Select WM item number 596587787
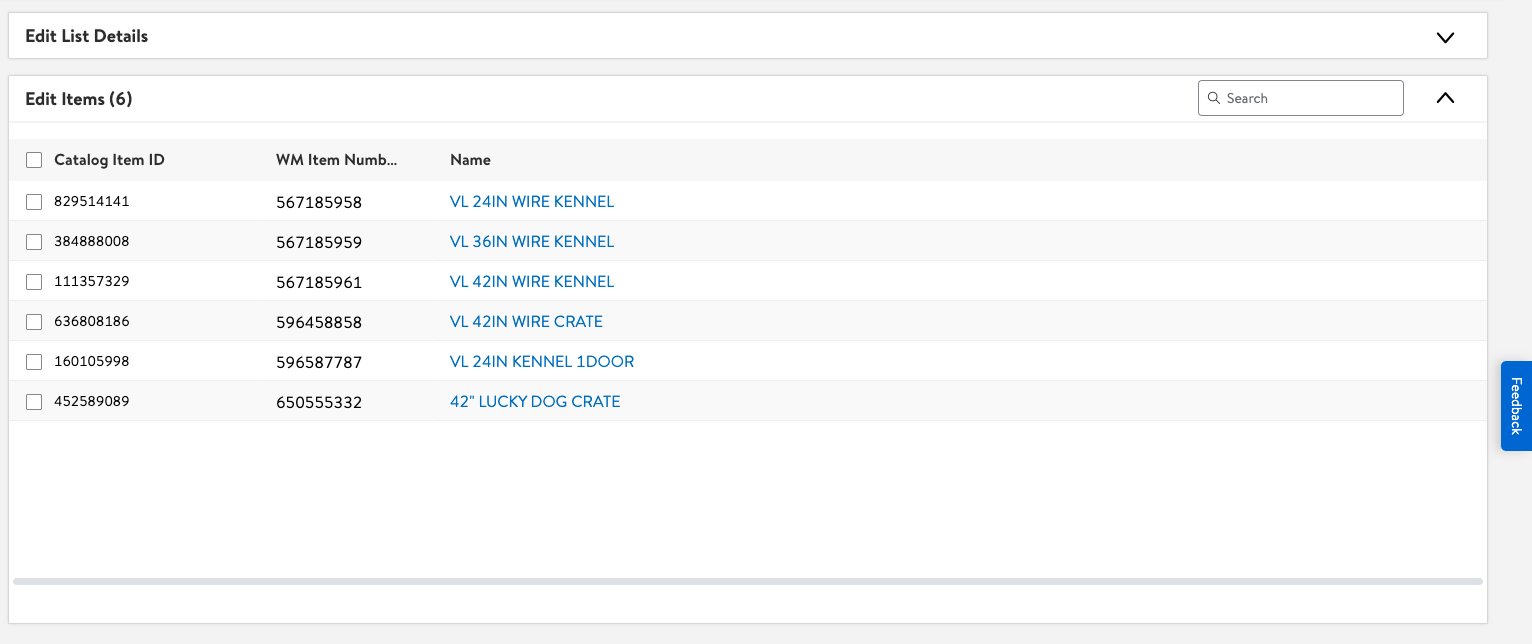 tap(319, 363)
